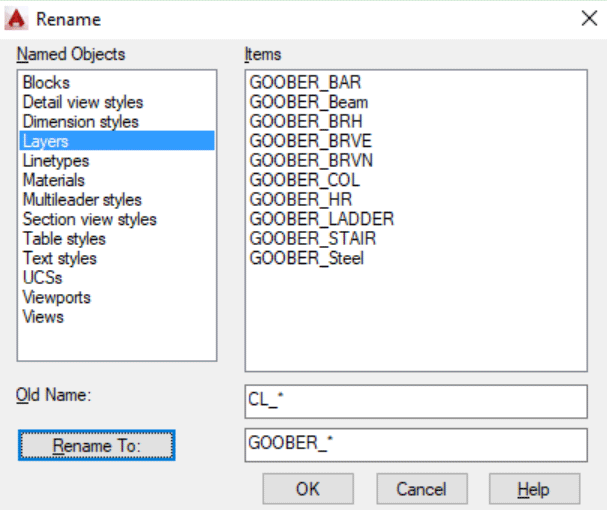Select Text styles in the list

tap(60, 258)
